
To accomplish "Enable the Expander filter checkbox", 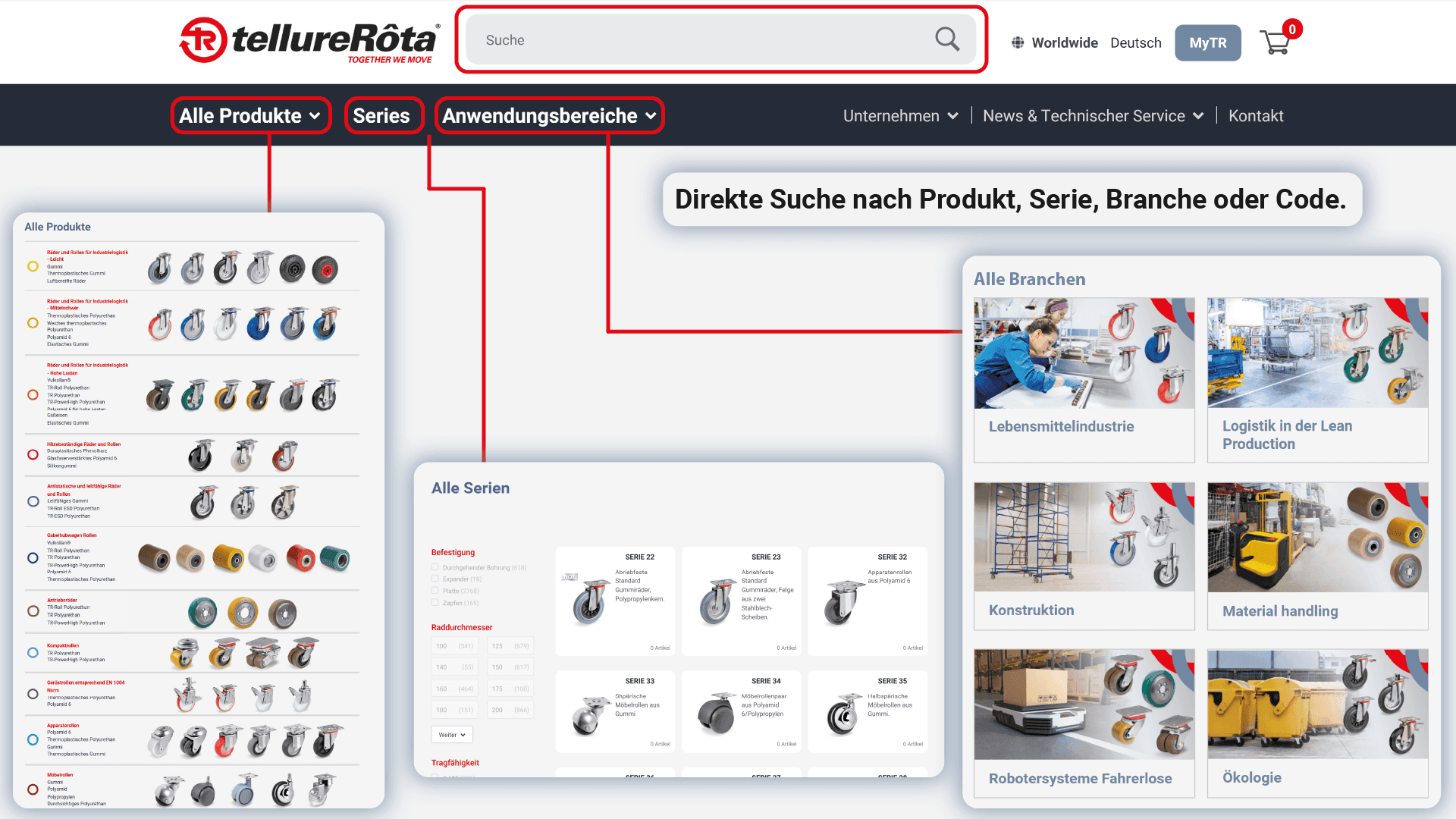I will point(435,579).
